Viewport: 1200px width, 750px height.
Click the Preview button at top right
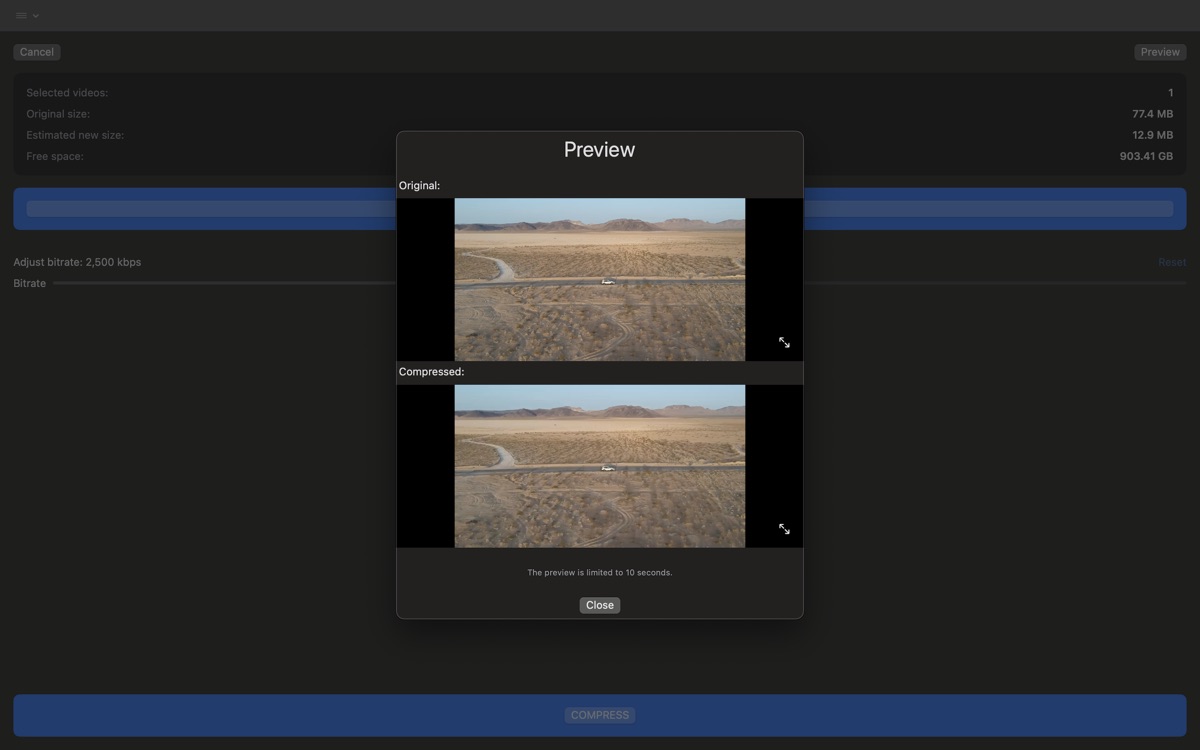[x=1160, y=52]
